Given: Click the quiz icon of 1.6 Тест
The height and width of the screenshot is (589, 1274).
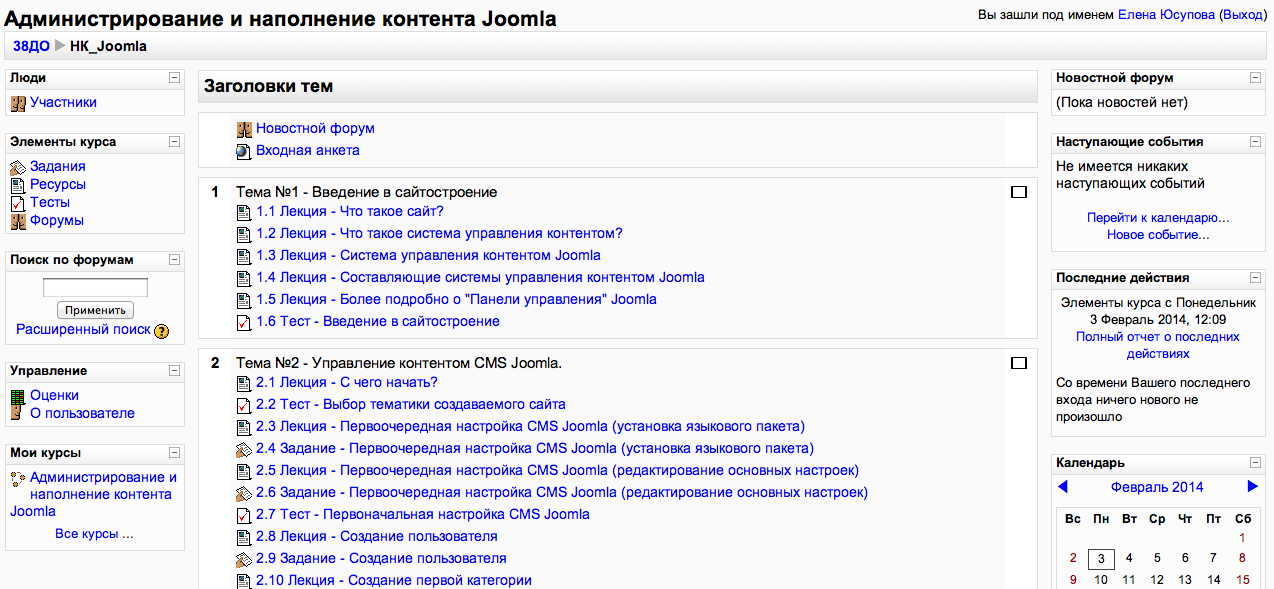Looking at the screenshot, I should [x=244, y=322].
